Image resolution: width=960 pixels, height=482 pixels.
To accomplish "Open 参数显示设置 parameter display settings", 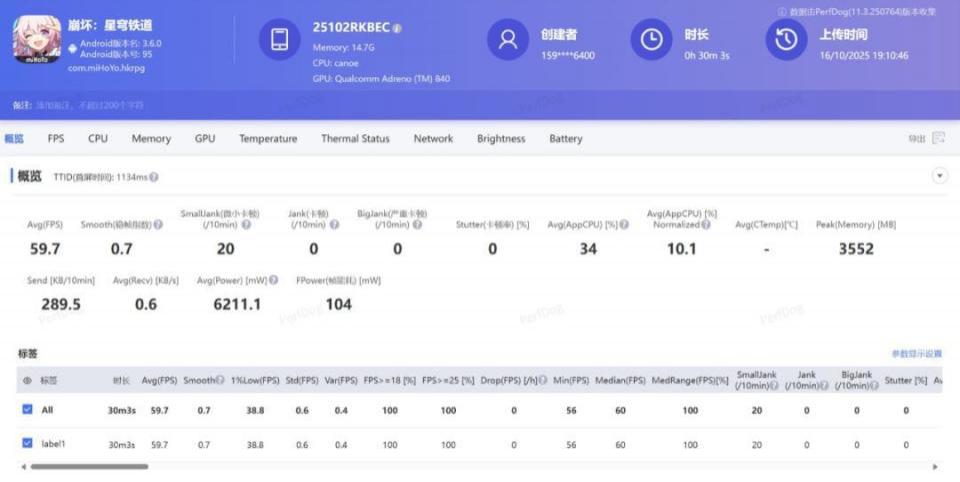I will coord(916,354).
